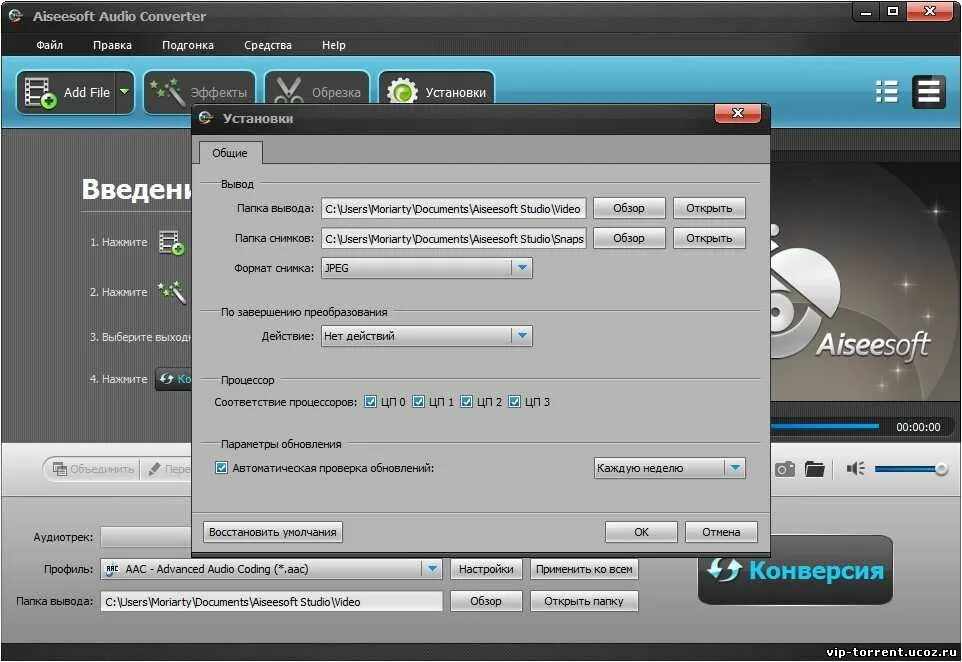Toggle the ЦП 3 checkbox
The height and width of the screenshot is (662, 962).
click(515, 402)
